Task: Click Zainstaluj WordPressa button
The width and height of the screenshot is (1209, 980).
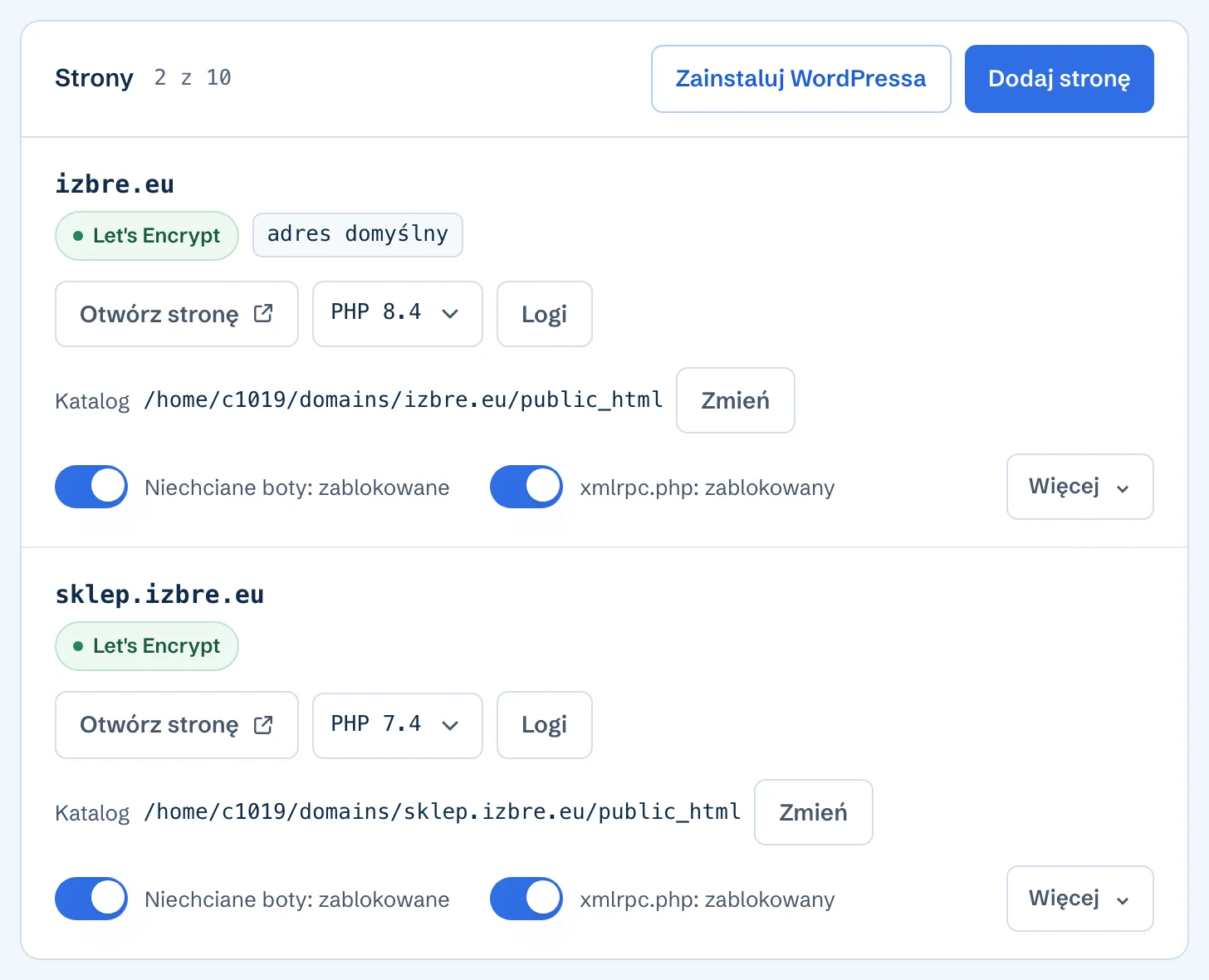Action: 800,79
